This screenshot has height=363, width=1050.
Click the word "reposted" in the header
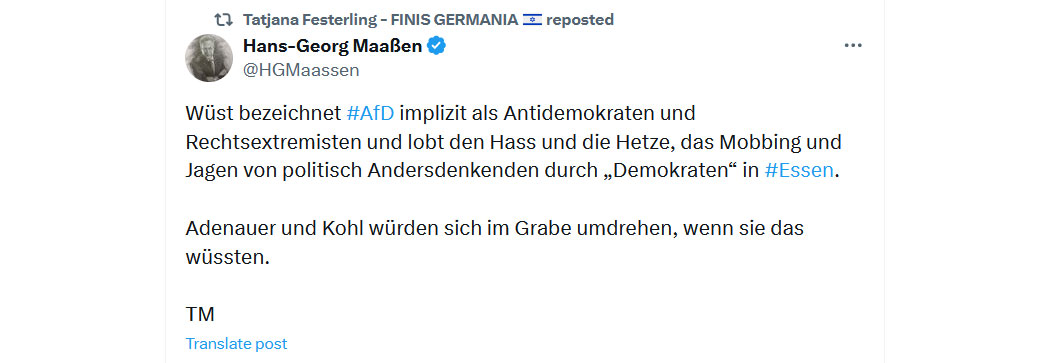[580, 20]
